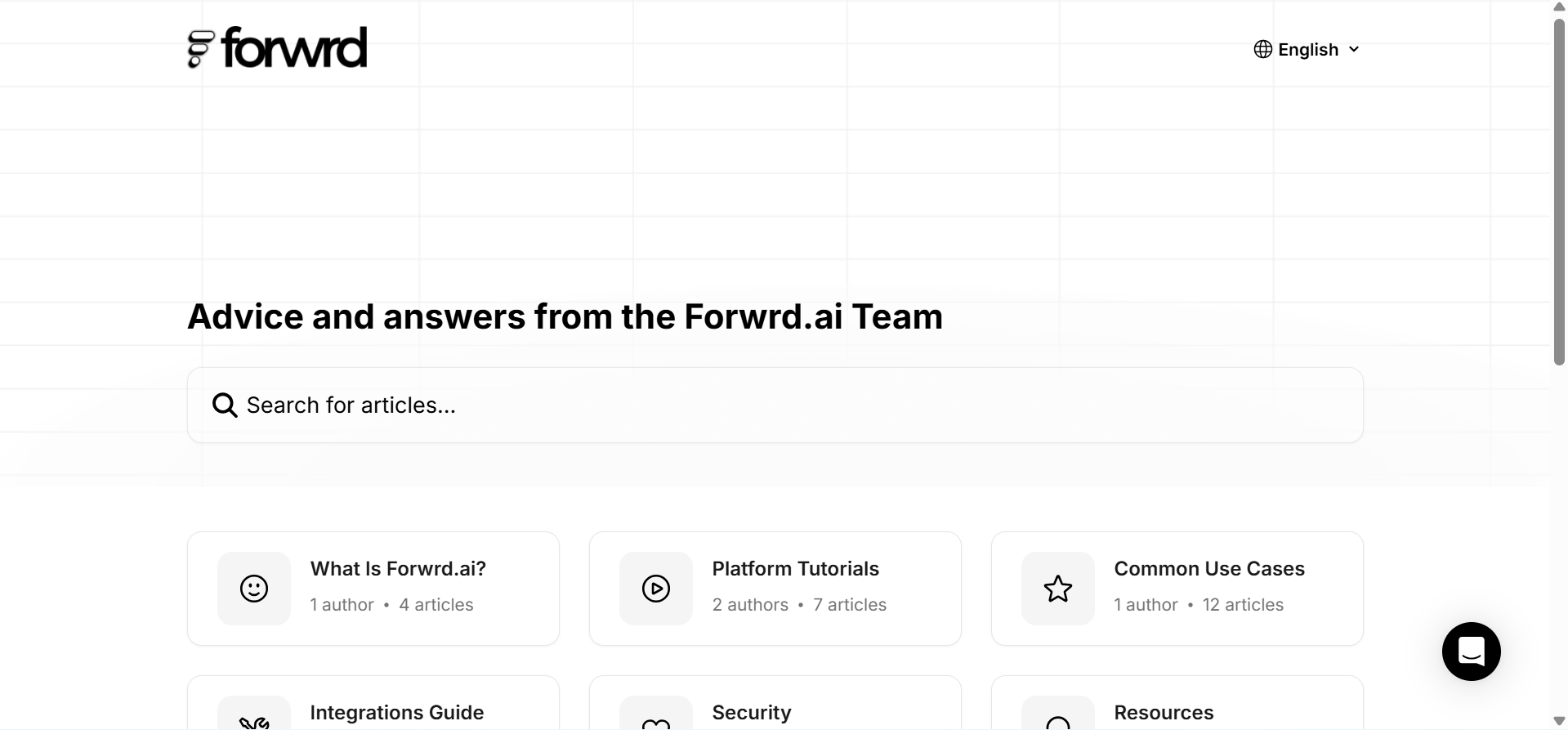Click the globe language icon
Viewport: 1568px width, 730px height.
click(x=1262, y=49)
